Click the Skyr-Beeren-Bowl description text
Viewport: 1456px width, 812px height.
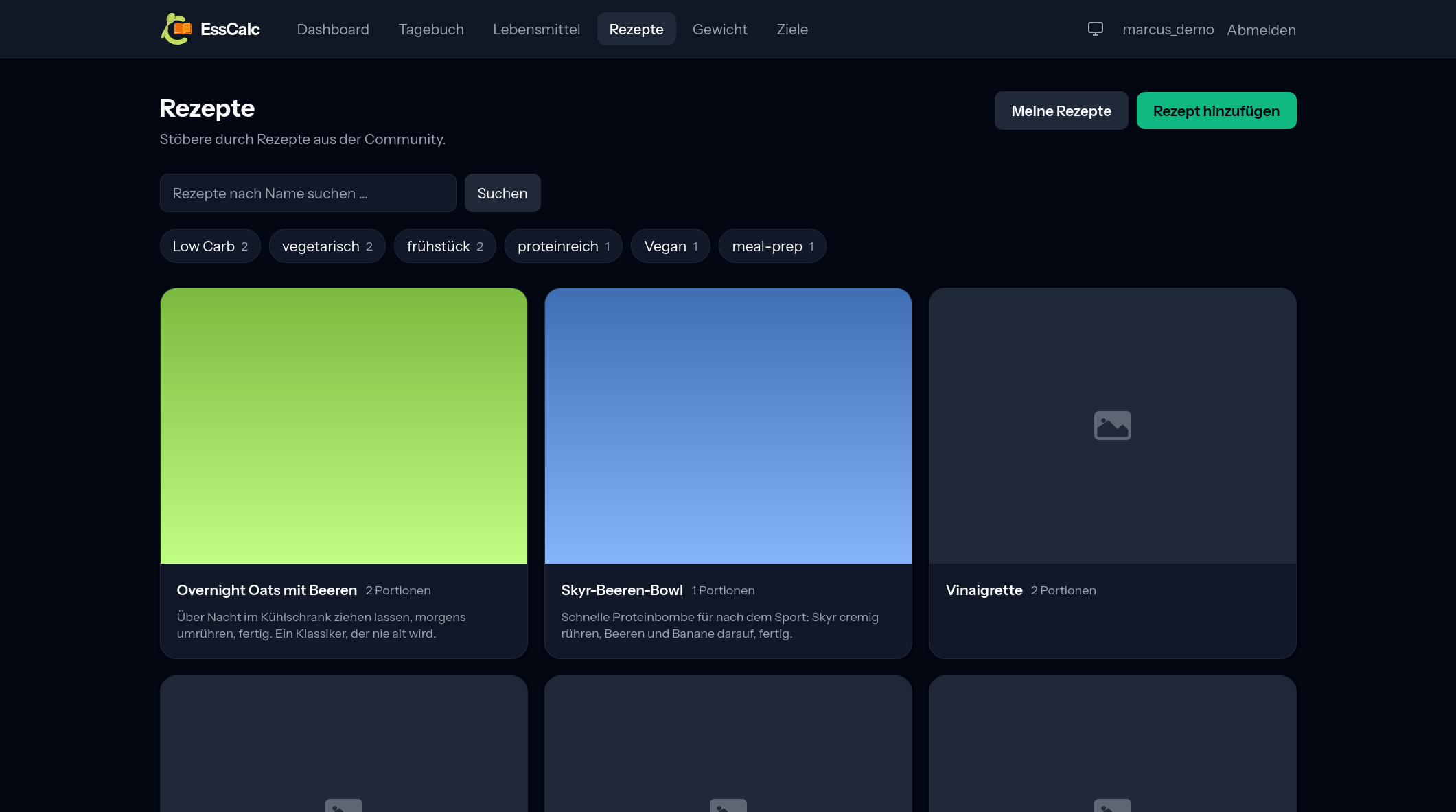tap(719, 625)
